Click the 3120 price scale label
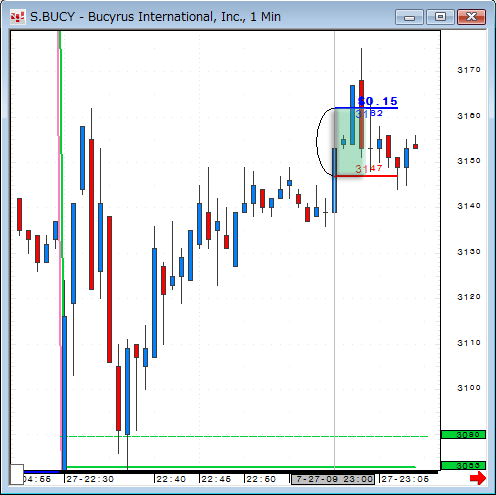Screen dimensions: 496x495 [469, 297]
